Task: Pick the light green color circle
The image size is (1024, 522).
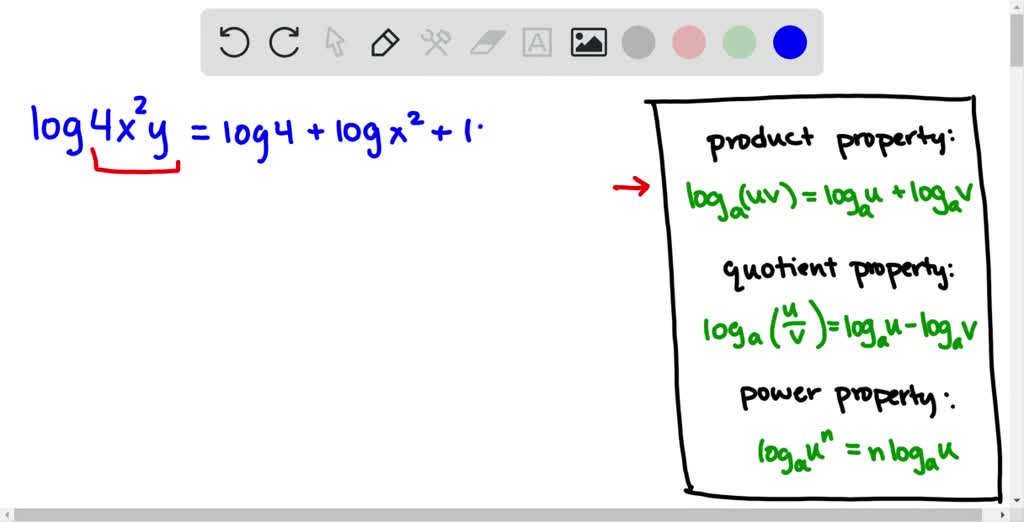Action: (739, 42)
